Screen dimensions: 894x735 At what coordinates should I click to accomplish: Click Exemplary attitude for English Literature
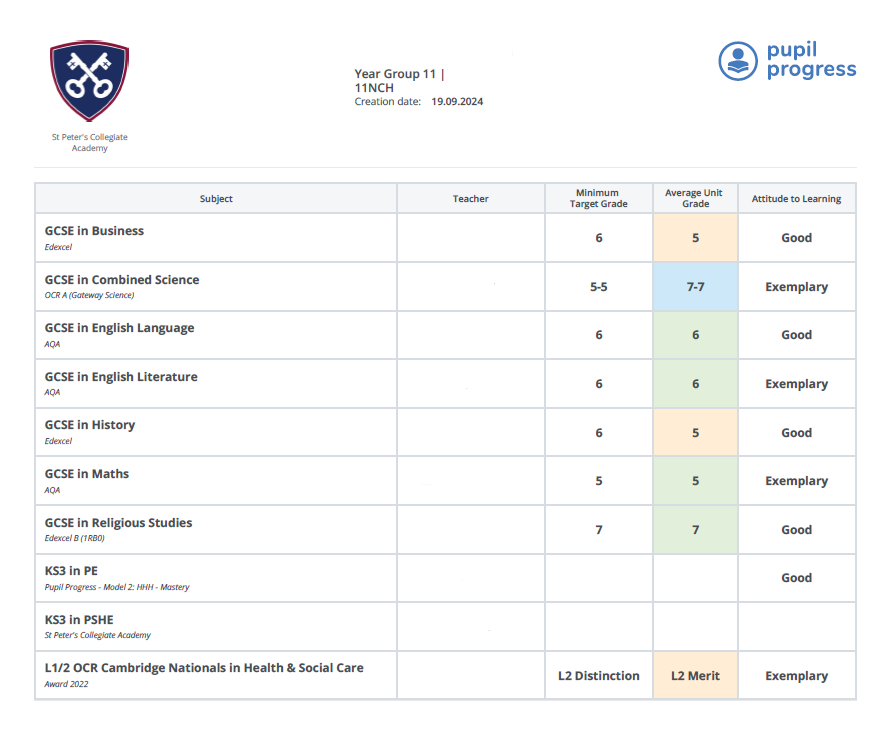796,384
